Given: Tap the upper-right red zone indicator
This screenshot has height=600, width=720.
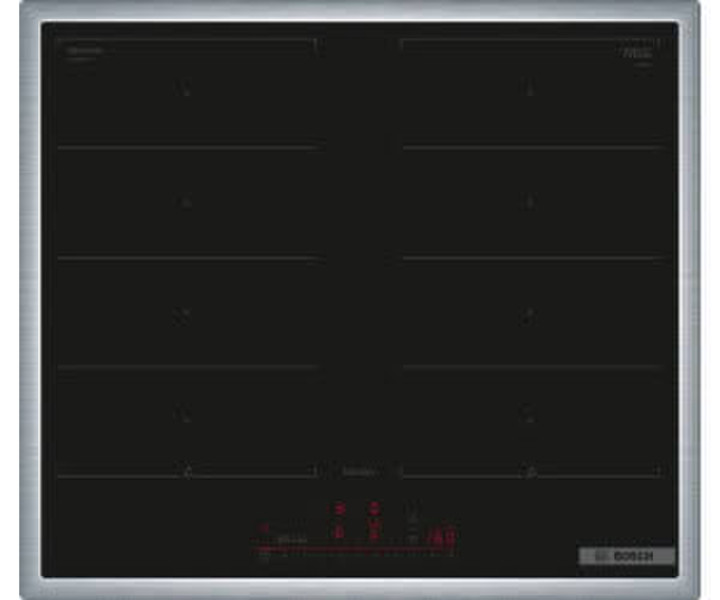Looking at the screenshot, I should pos(373,508).
